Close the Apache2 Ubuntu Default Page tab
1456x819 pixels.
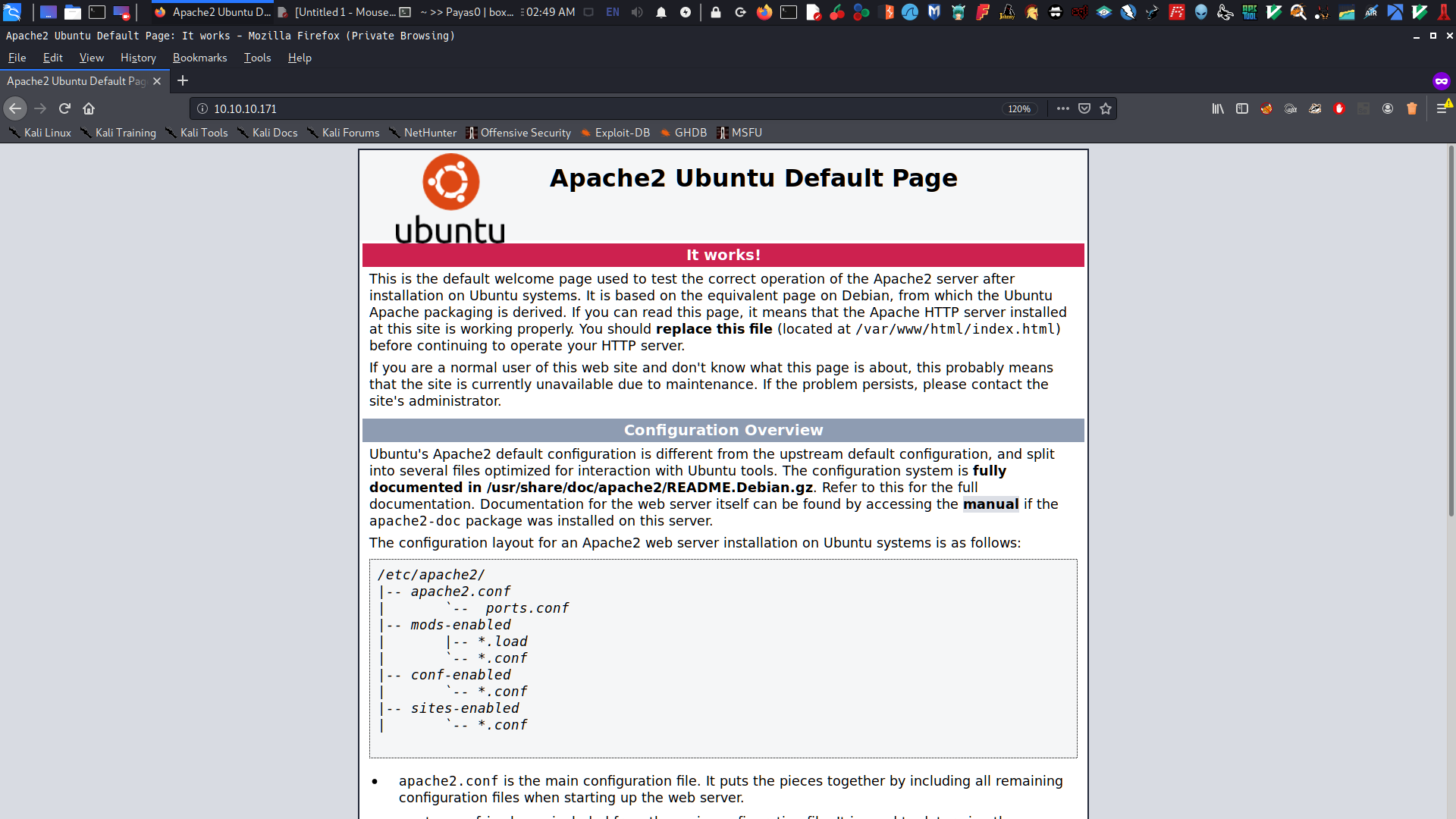click(x=157, y=81)
